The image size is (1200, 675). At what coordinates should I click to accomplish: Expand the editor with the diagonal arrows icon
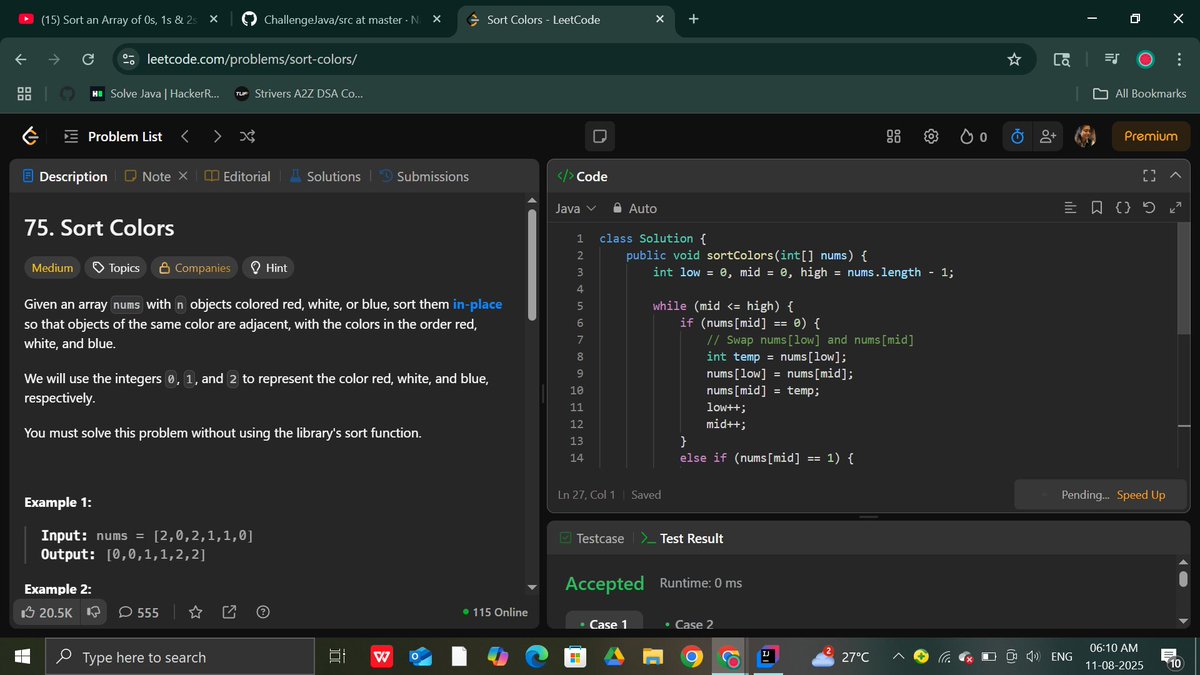click(1175, 208)
